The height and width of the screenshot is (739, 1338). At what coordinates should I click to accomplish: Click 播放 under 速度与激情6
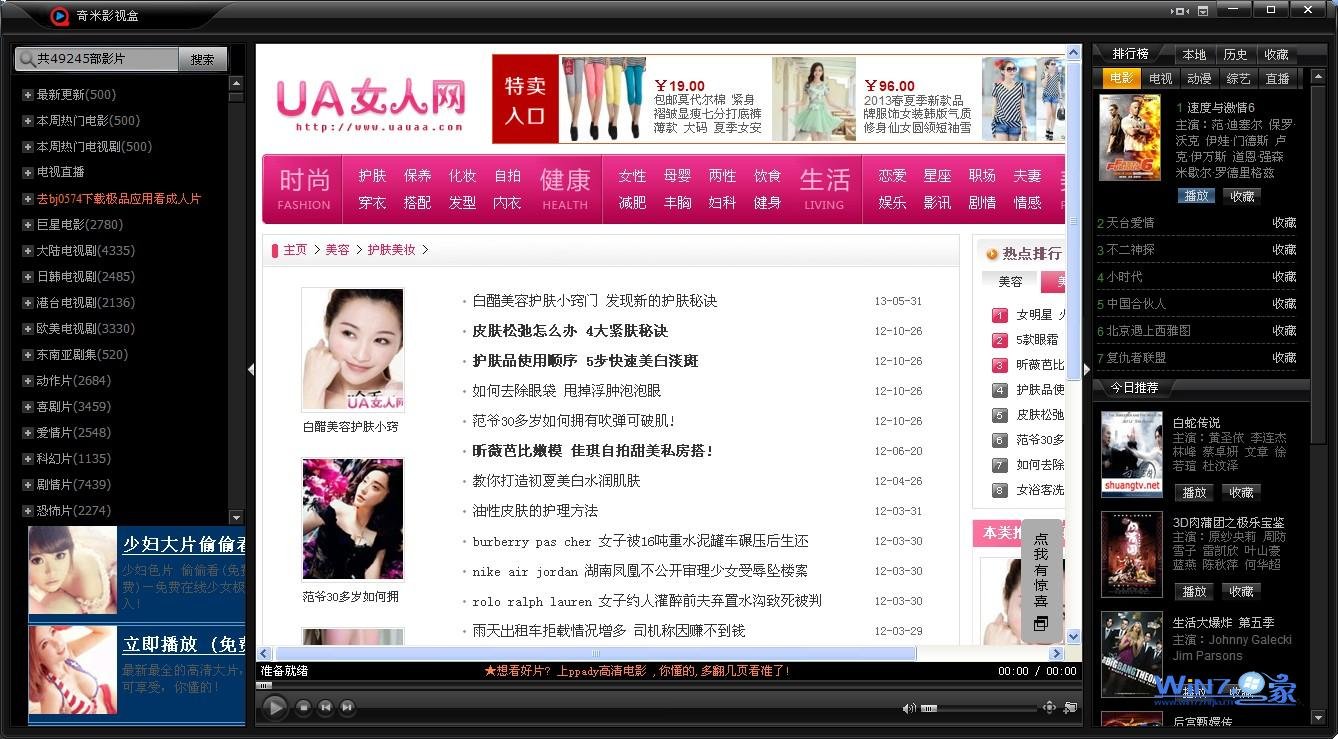[x=1195, y=196]
